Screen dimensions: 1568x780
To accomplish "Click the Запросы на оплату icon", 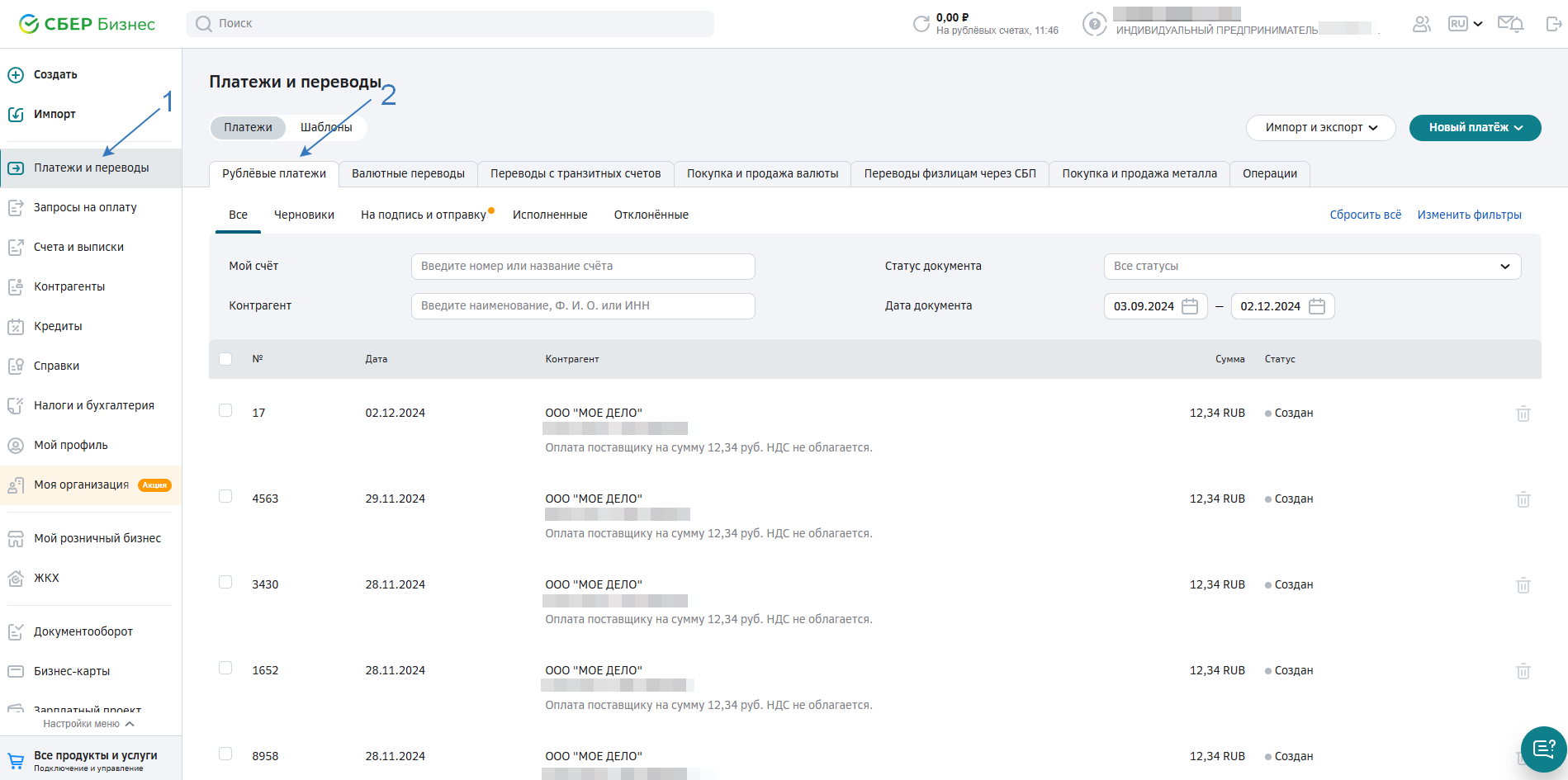I will (16, 208).
